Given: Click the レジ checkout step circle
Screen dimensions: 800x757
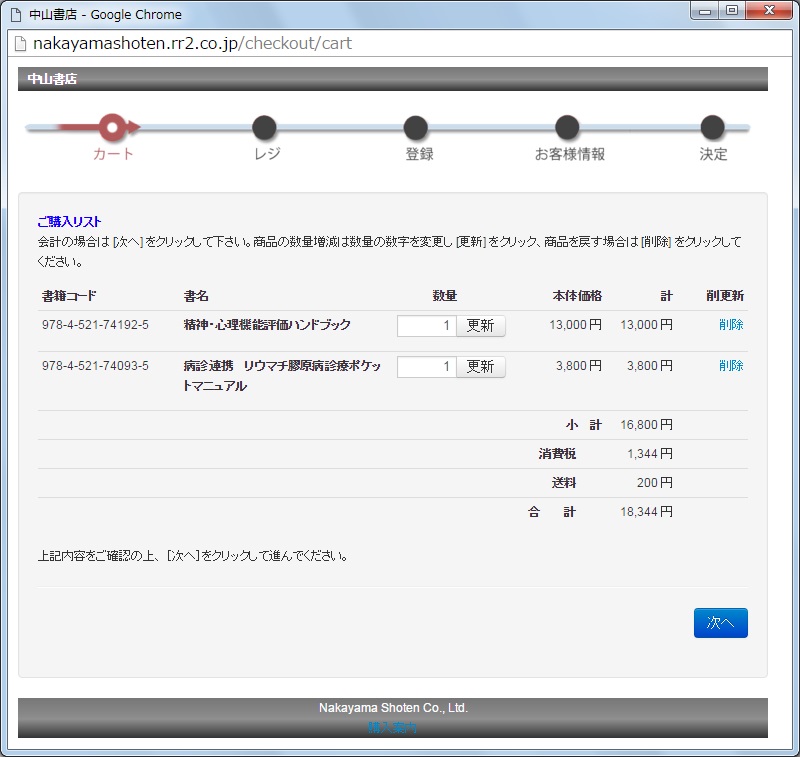Looking at the screenshot, I should (264, 128).
